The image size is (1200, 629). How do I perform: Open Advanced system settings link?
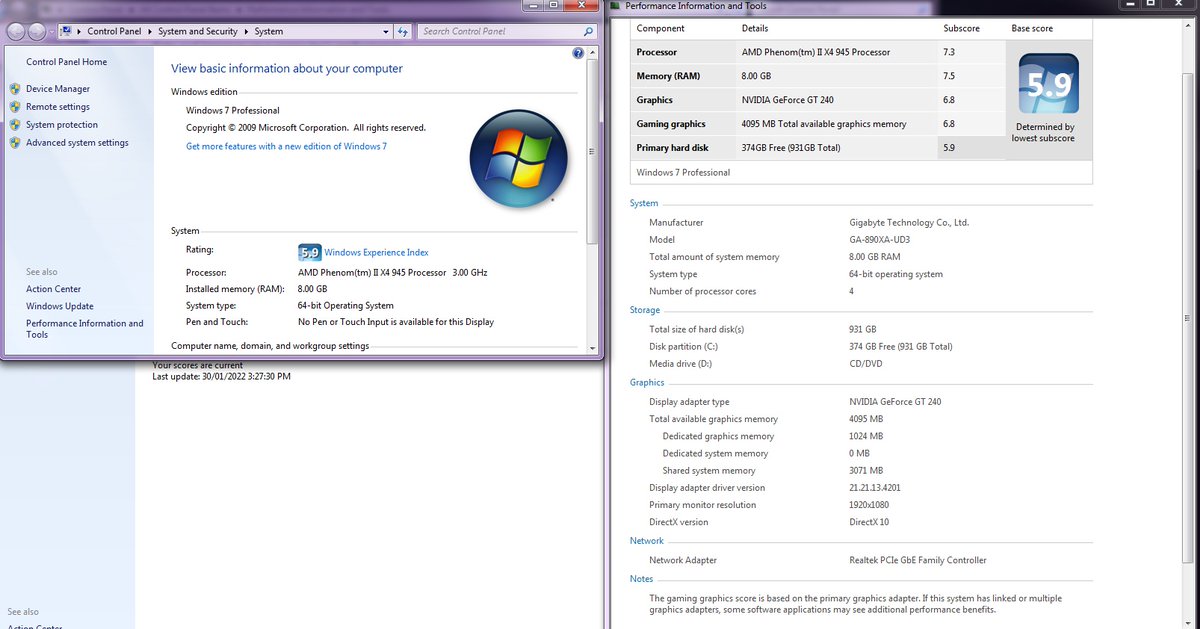pyautogui.click(x=77, y=143)
